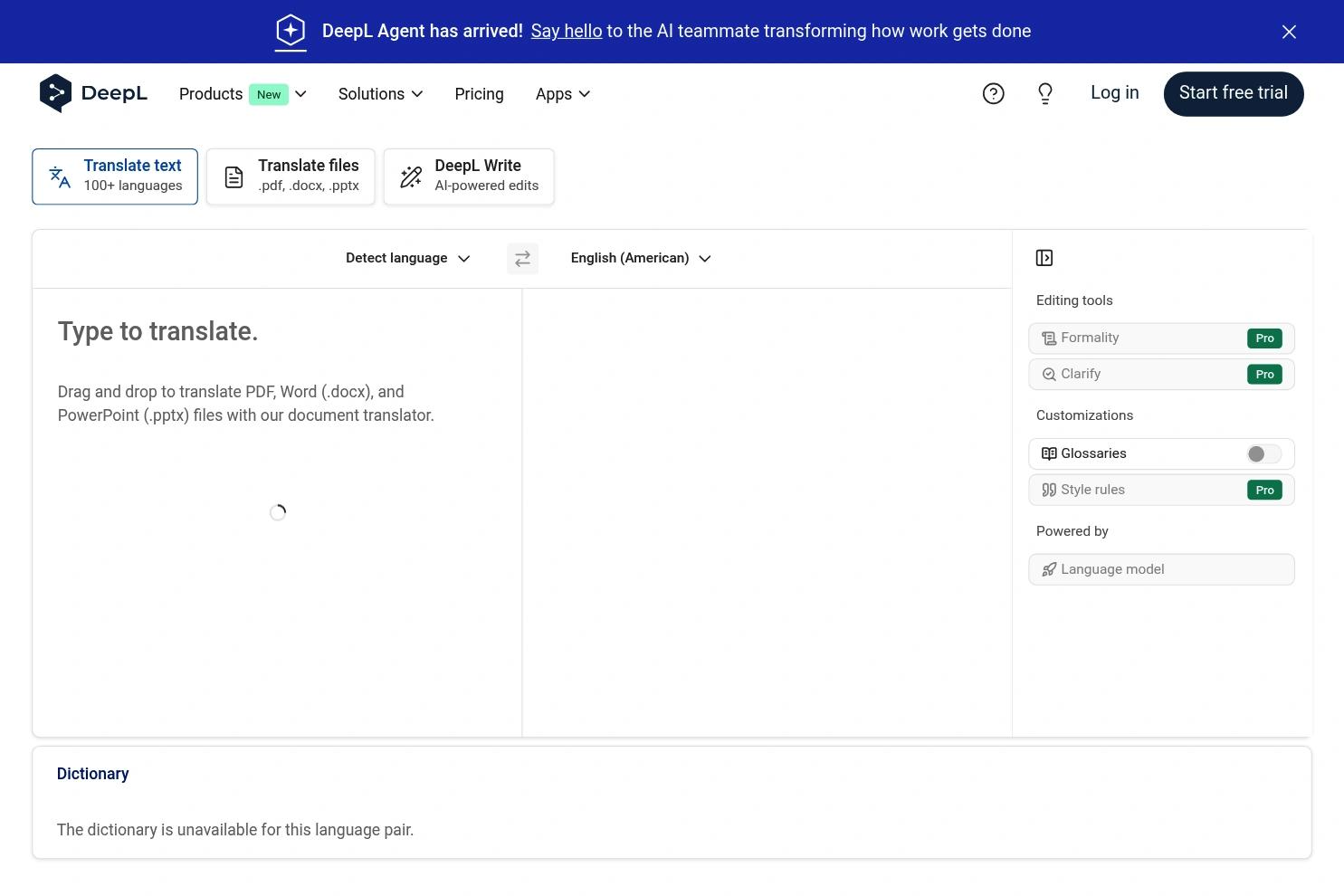
Task: Dismiss the DeepL Agent banner
Action: pyautogui.click(x=1289, y=32)
